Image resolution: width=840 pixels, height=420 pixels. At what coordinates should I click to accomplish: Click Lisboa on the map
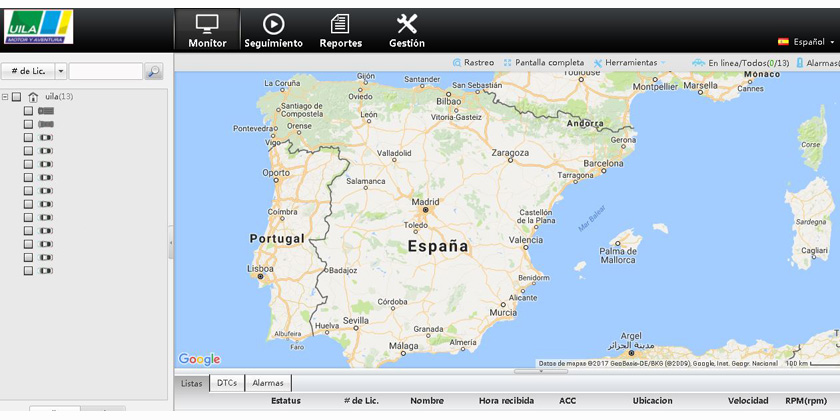coord(260,268)
